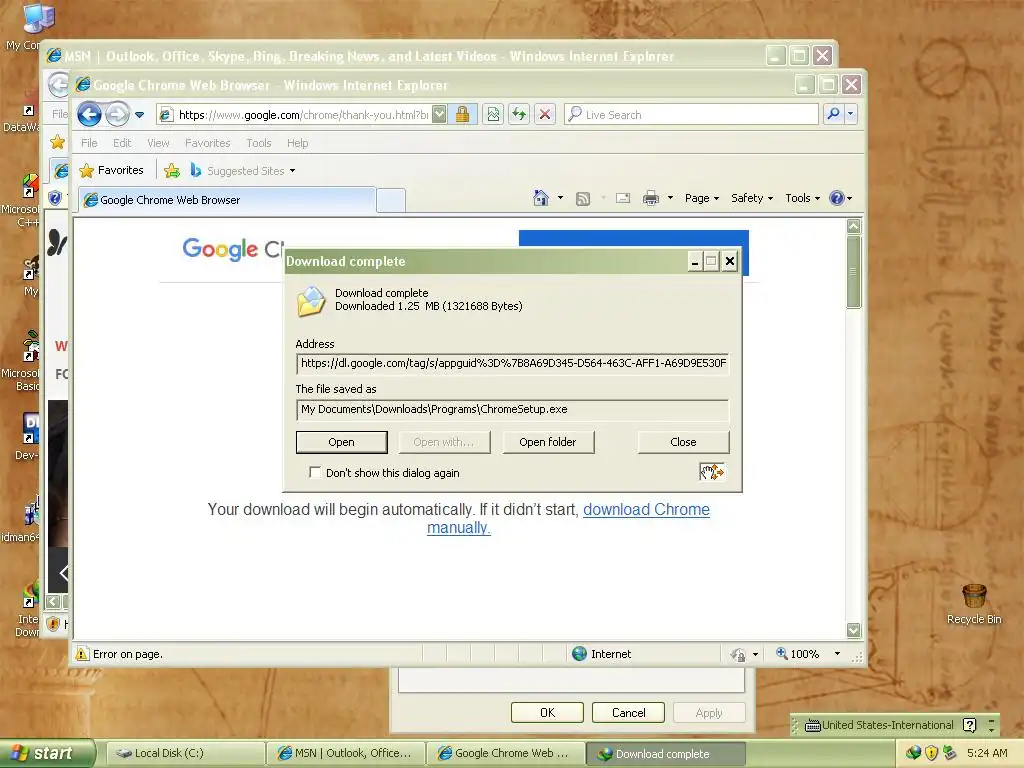Switch to MSN Outlook taskbar button
The width and height of the screenshot is (1024, 768).
coord(346,753)
